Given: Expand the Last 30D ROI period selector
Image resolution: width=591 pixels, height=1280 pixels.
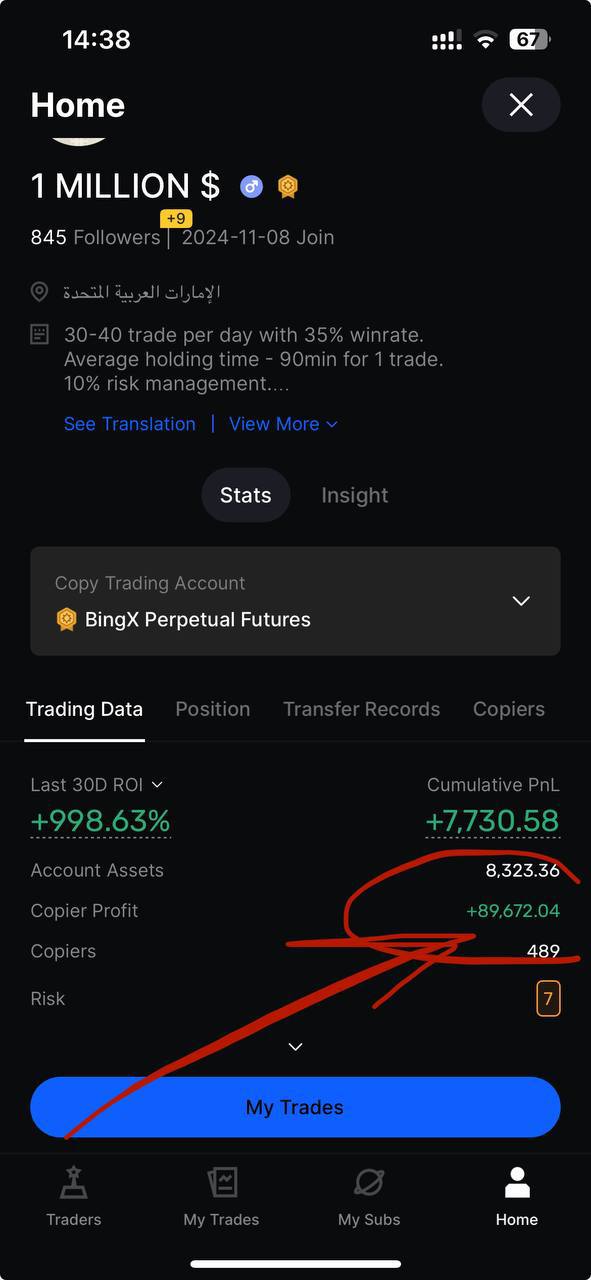Looking at the screenshot, I should pos(97,785).
